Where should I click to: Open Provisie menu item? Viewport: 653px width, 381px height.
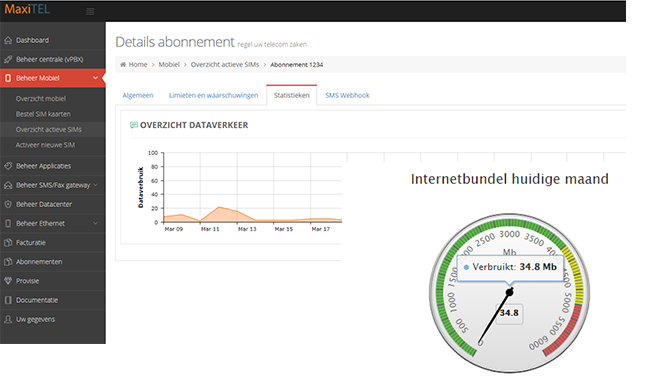tap(52, 281)
